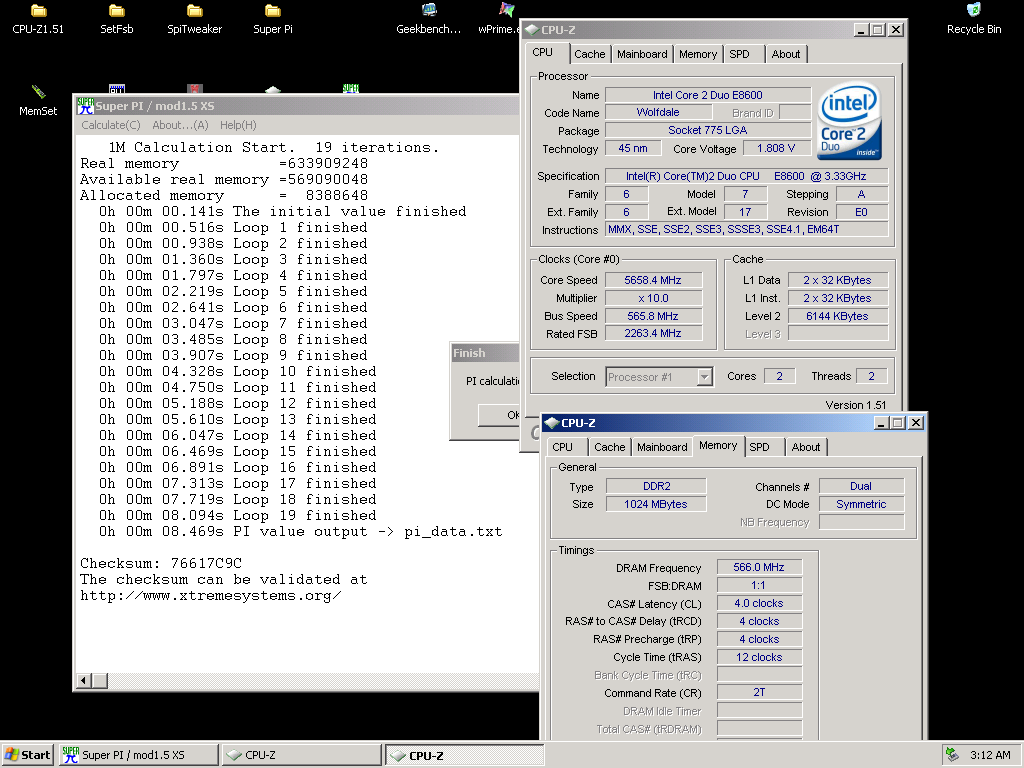Activate Super PI taskbar button
1024x768 pixels.
[x=138, y=755]
